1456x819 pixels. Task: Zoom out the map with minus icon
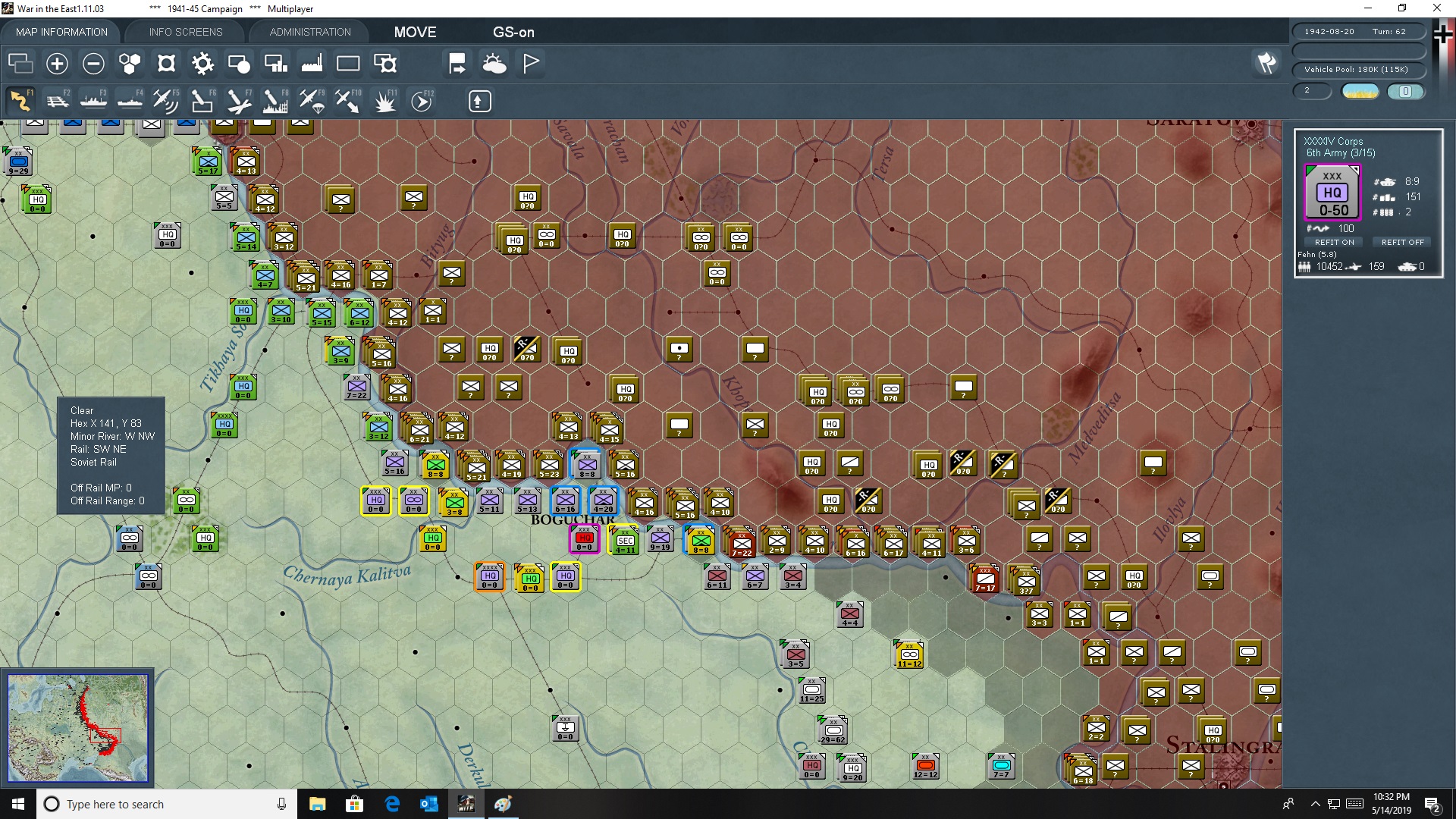click(x=93, y=64)
